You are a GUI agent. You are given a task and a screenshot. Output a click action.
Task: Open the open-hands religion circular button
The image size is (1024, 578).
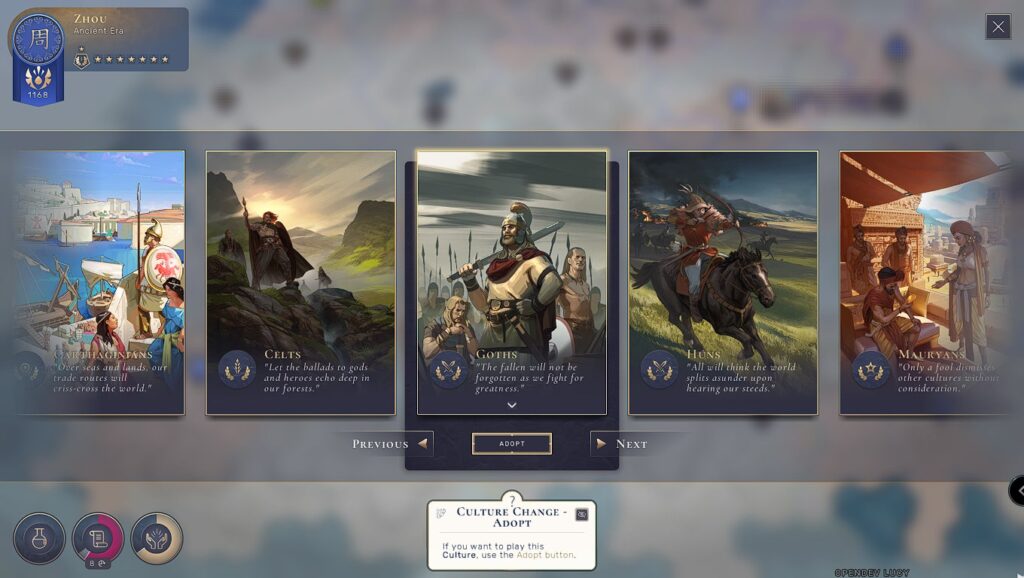(157, 538)
